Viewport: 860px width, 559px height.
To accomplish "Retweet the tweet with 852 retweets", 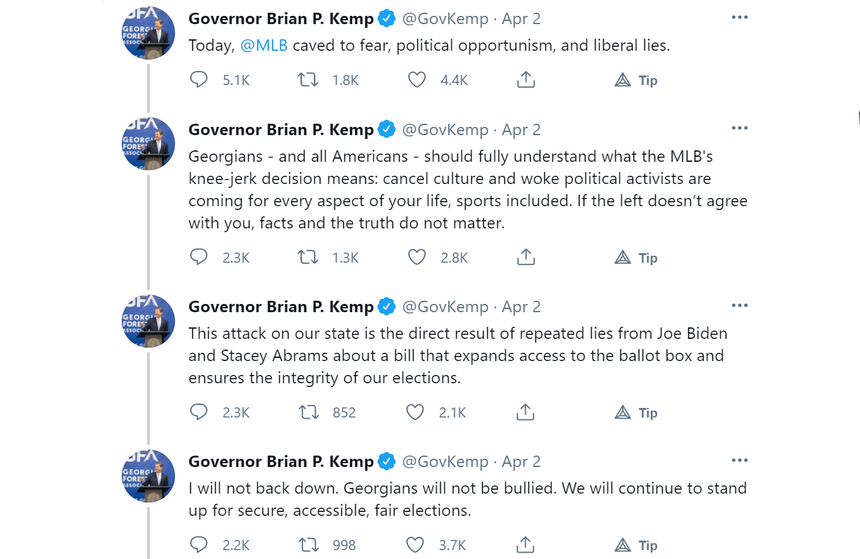I will click(308, 412).
